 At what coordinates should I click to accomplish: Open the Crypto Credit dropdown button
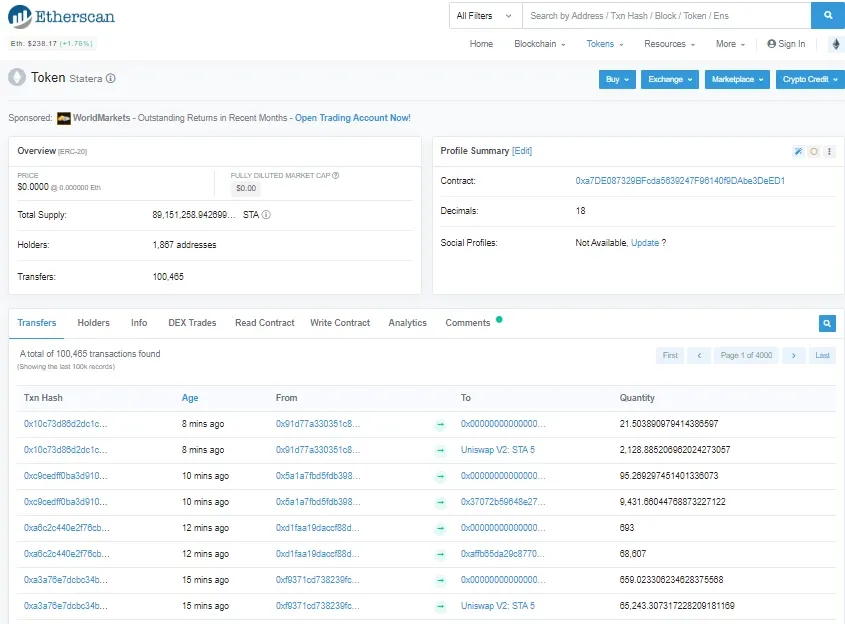pyautogui.click(x=811, y=79)
